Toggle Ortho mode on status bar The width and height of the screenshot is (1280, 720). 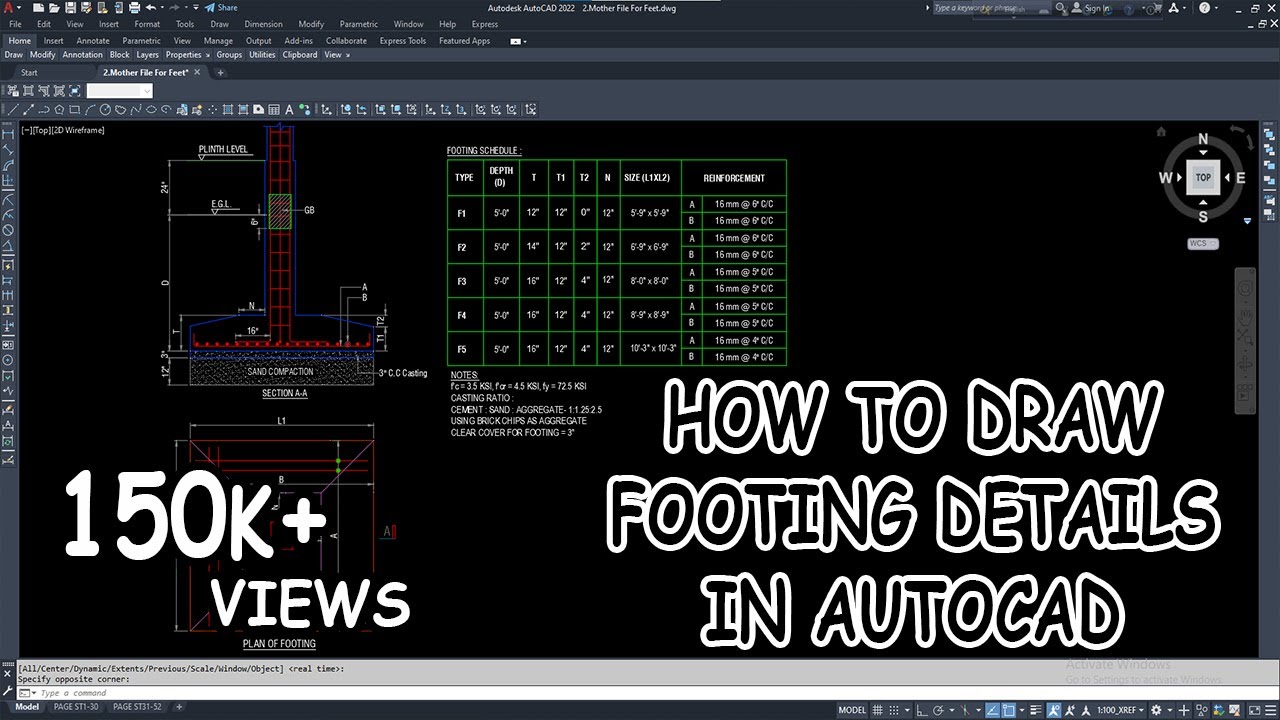tap(921, 709)
